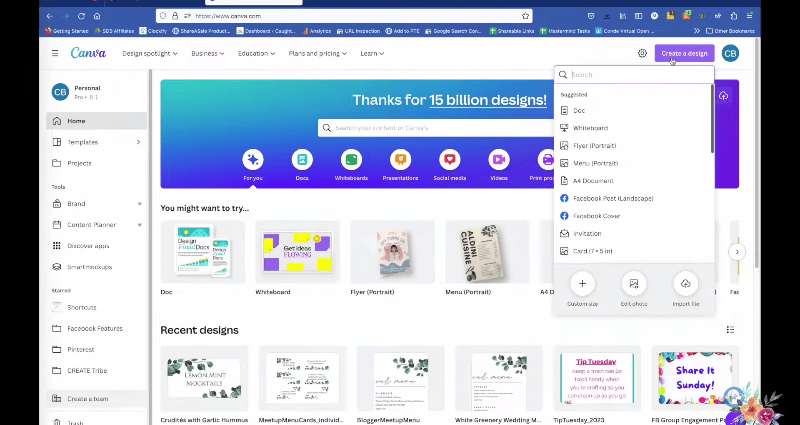Open the CB account avatar top right
This screenshot has width=800, height=425.
tap(730, 53)
